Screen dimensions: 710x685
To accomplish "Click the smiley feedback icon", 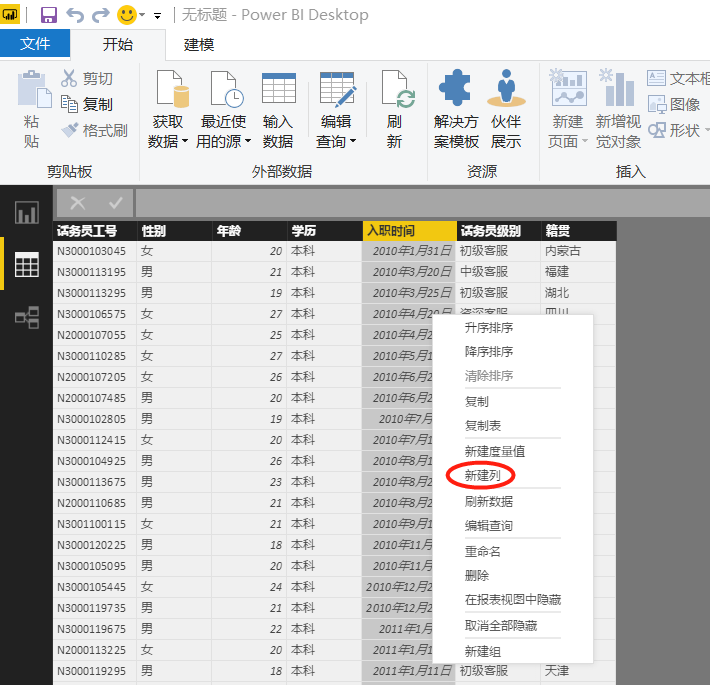I will [x=127, y=15].
